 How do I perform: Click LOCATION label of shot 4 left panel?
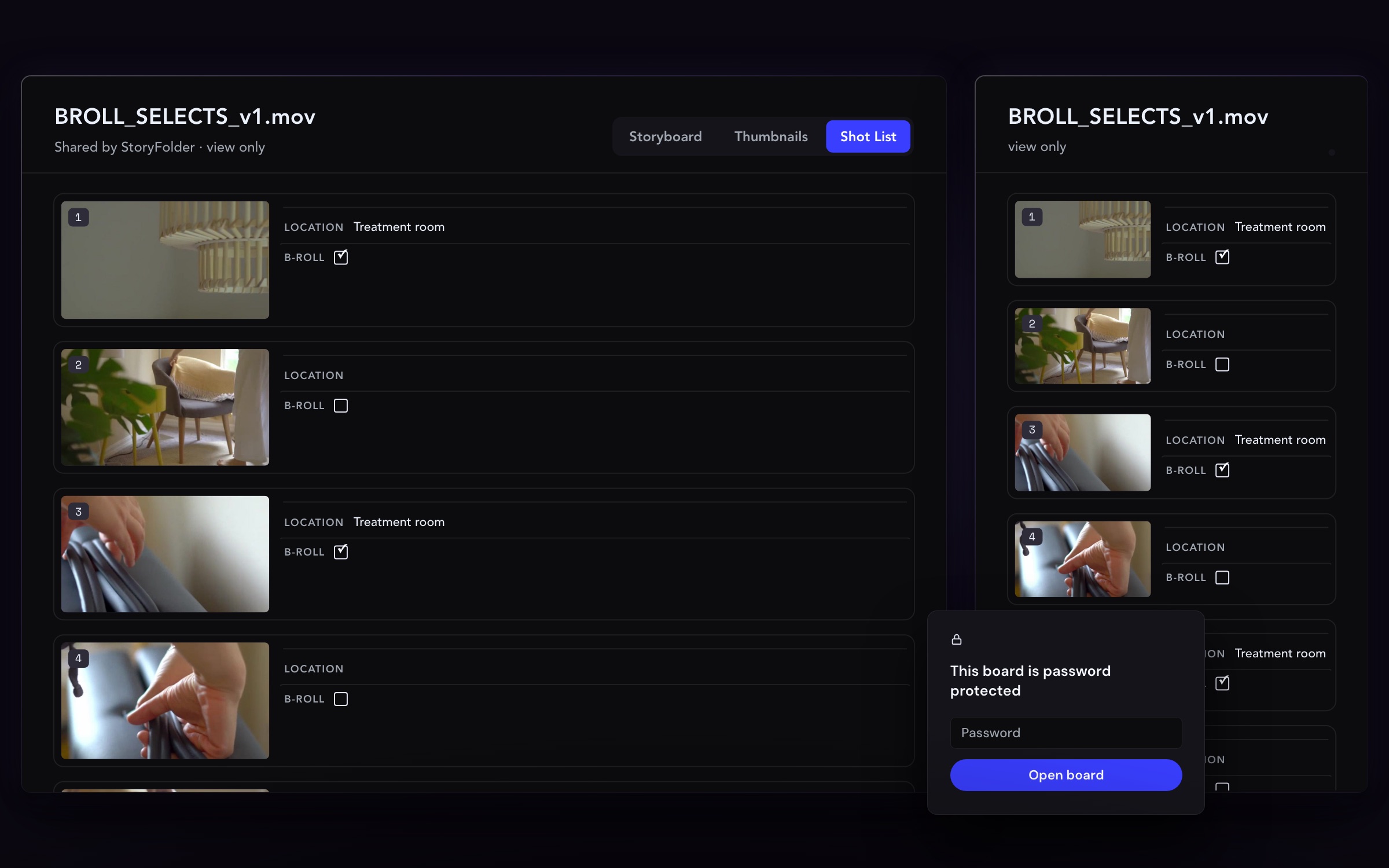click(x=314, y=669)
